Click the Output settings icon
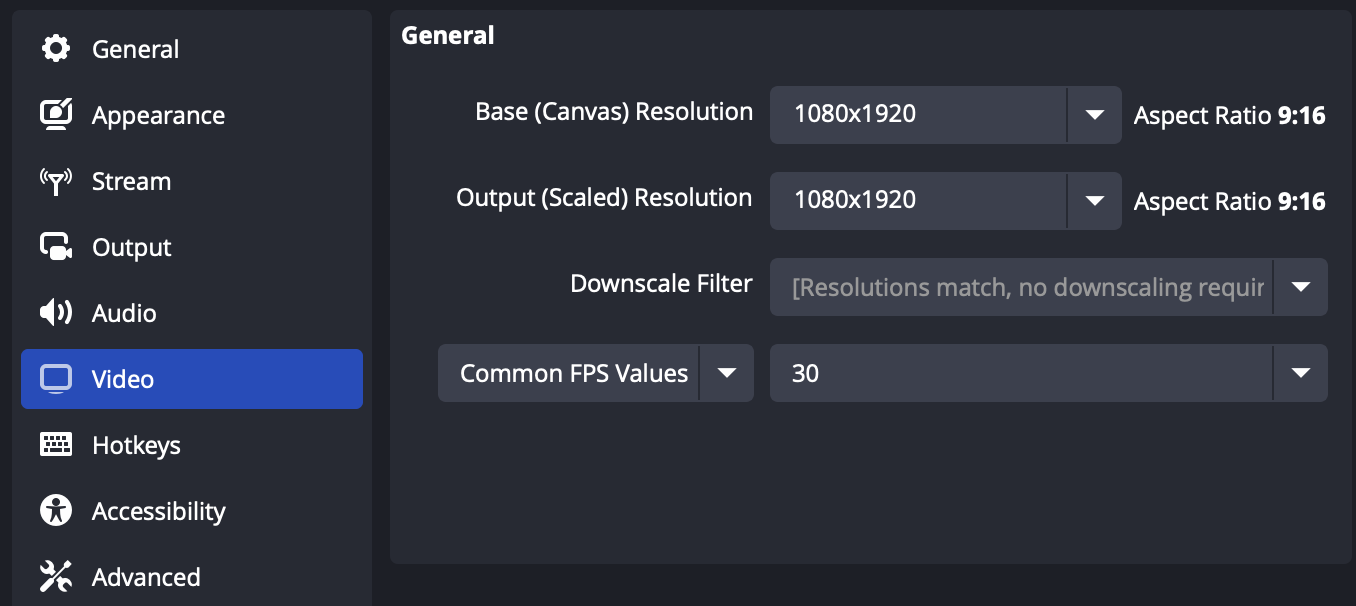 (56, 247)
